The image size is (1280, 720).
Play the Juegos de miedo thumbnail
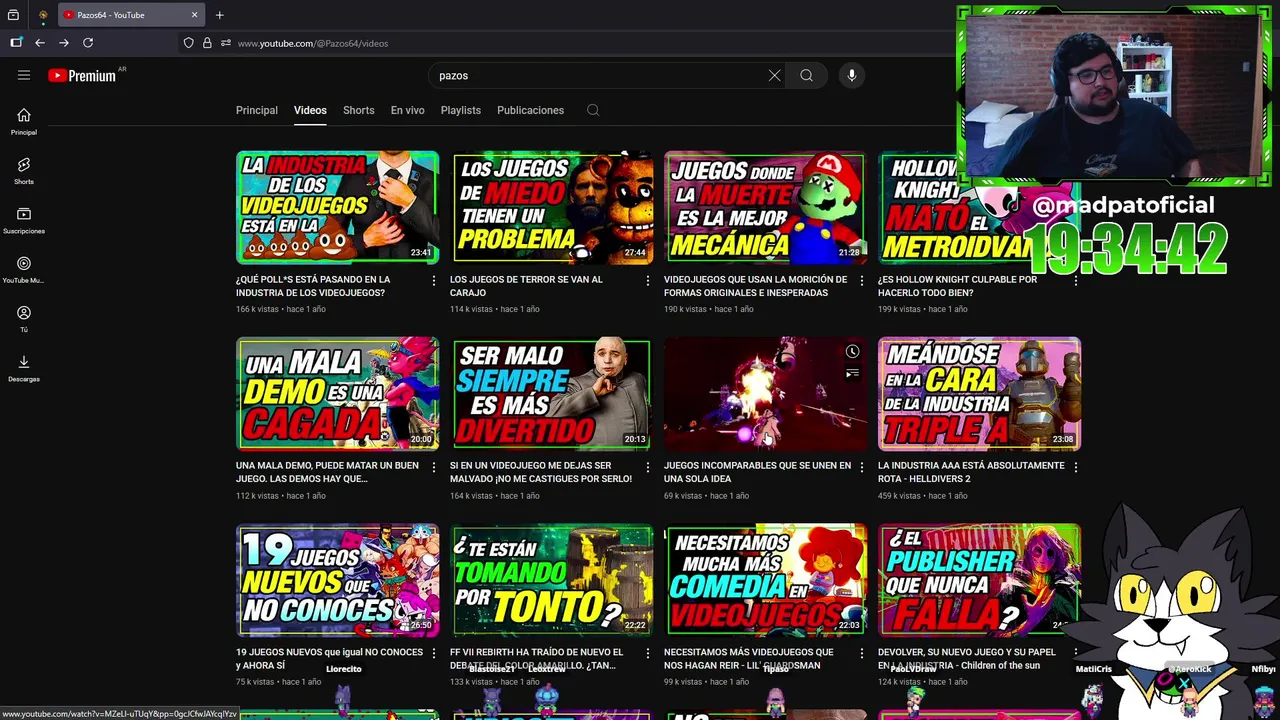tap(551, 207)
